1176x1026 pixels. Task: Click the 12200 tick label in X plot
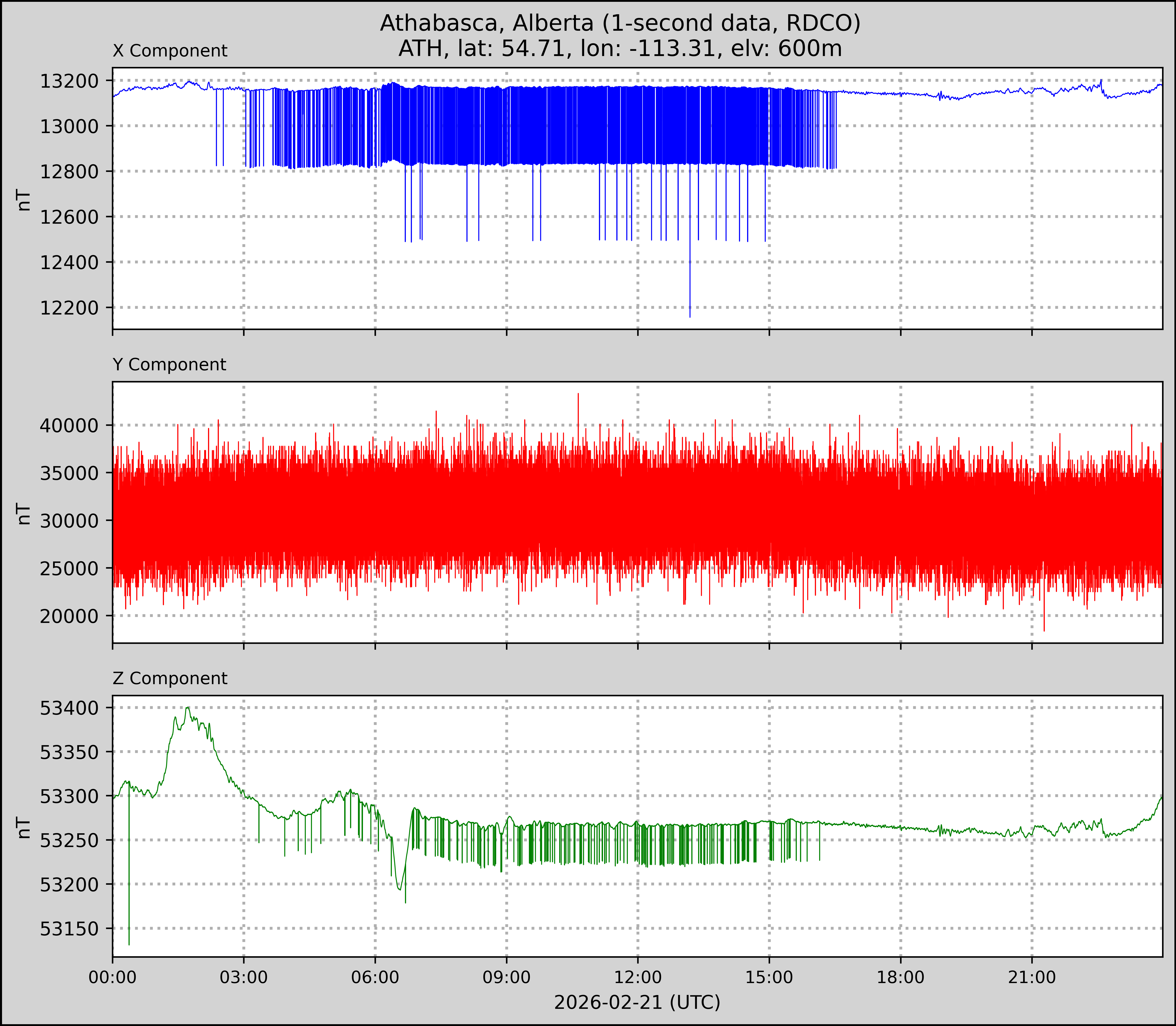pyautogui.click(x=69, y=308)
